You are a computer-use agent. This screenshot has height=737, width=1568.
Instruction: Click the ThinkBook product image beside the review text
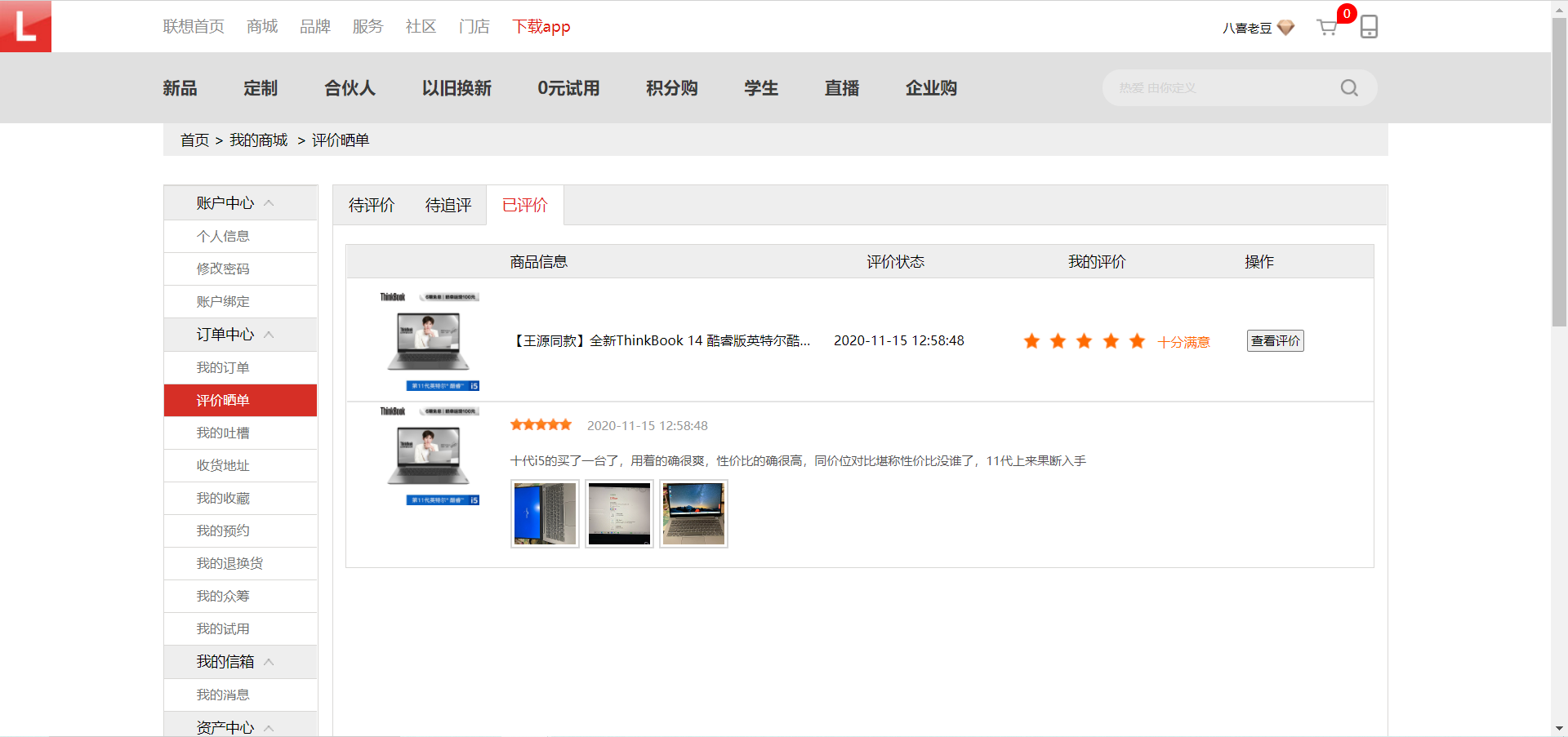[430, 455]
